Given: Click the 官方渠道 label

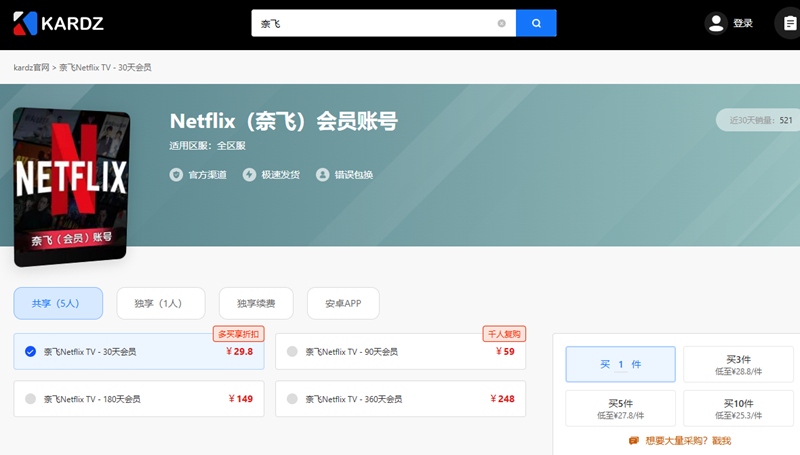Looking at the screenshot, I should 208,175.
